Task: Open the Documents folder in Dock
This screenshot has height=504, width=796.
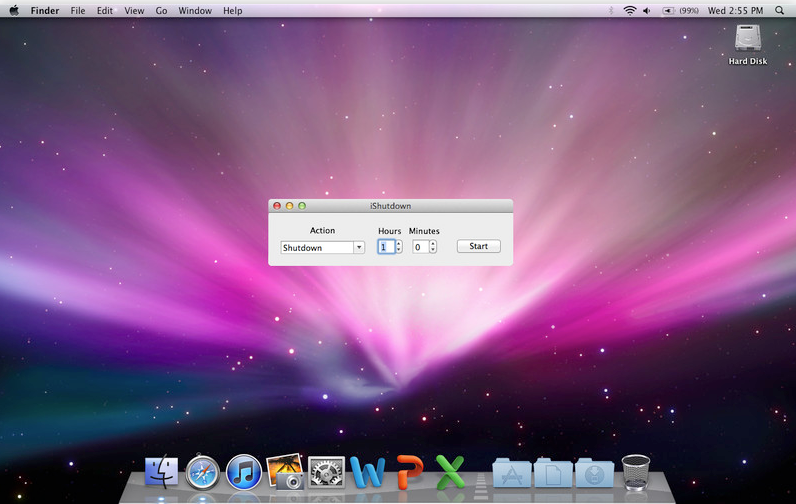Action: [x=553, y=473]
